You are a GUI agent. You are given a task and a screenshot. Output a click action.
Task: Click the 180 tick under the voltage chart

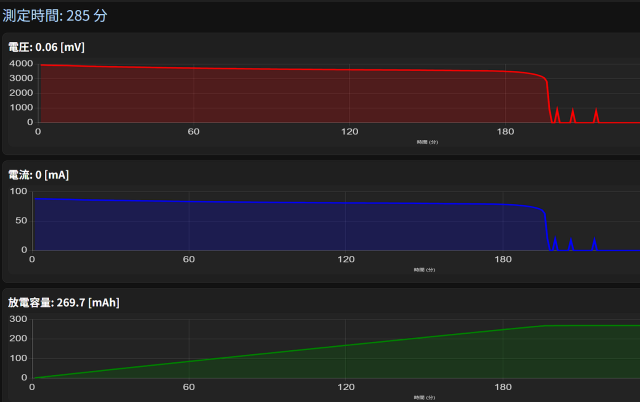pos(505,132)
